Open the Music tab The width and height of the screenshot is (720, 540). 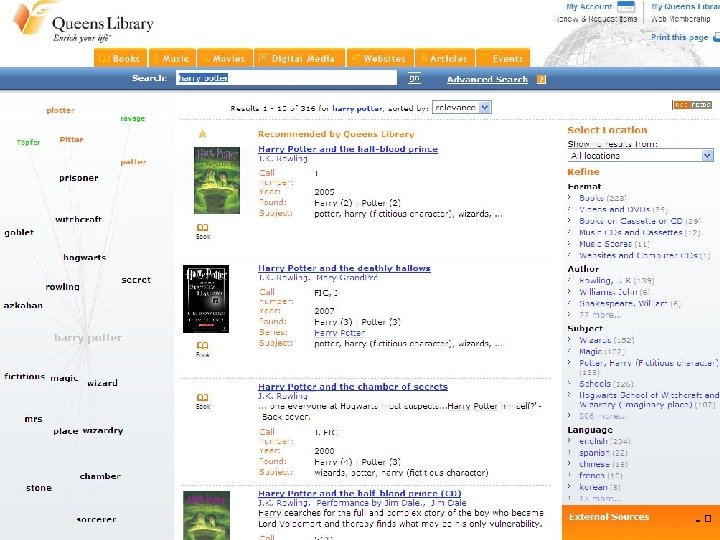[173, 58]
